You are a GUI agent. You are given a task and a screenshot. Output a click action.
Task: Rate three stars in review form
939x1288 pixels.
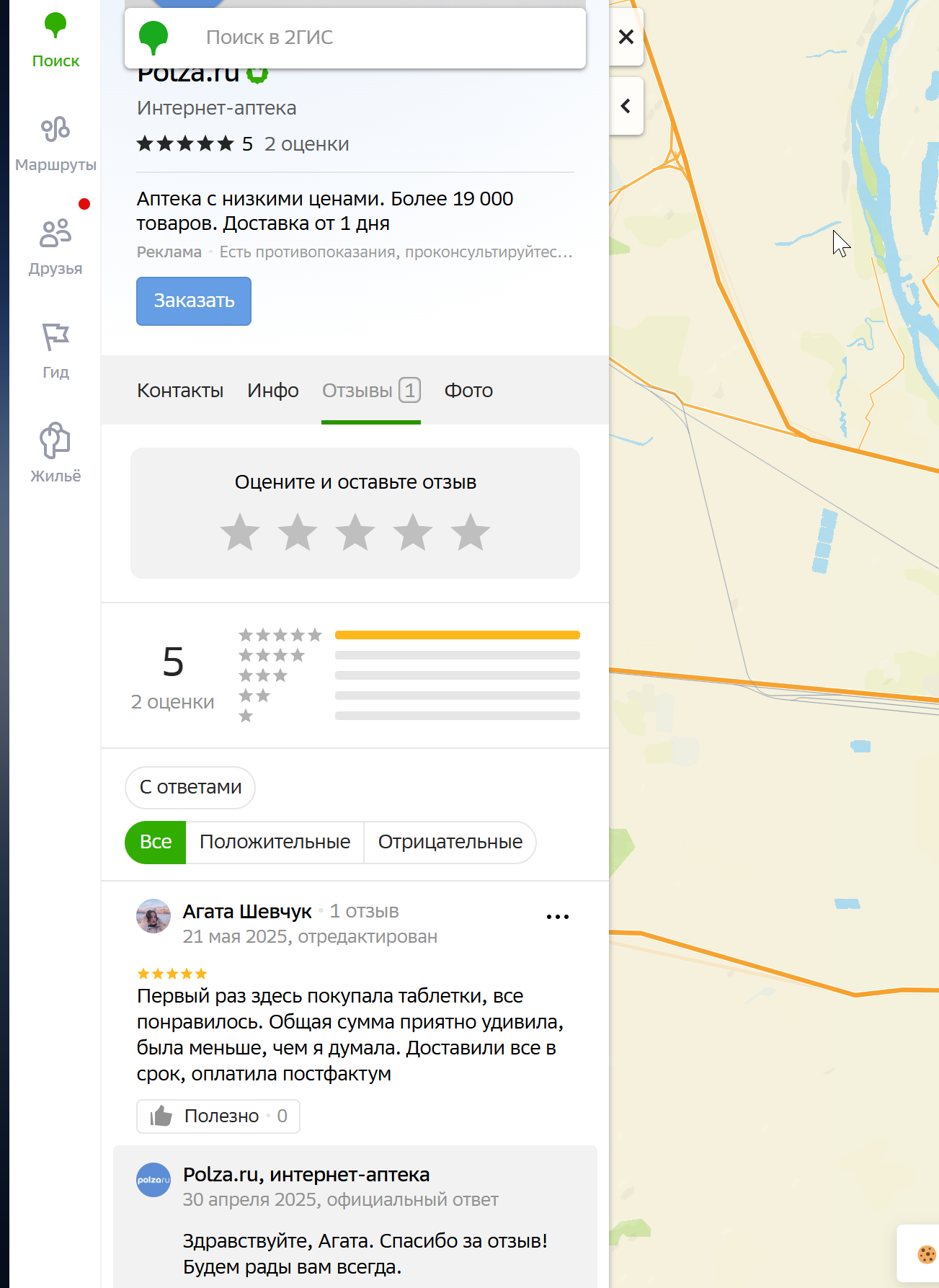click(355, 533)
